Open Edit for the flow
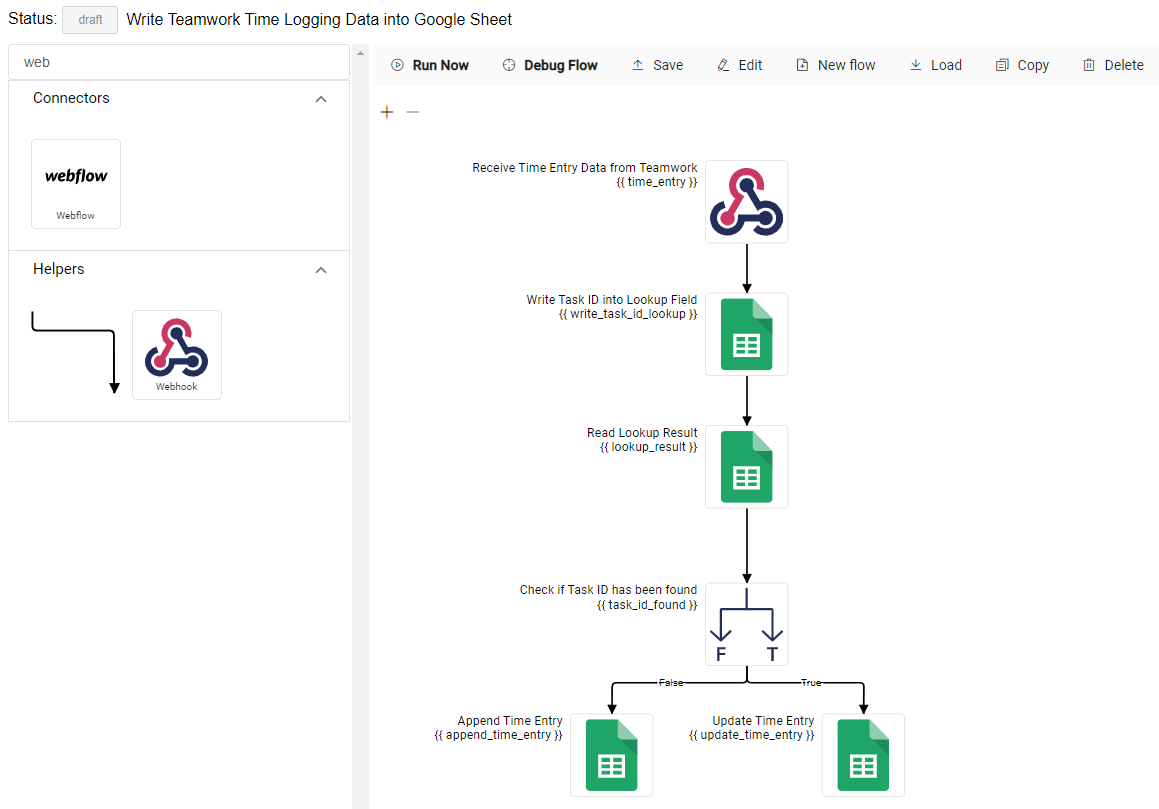 739,65
